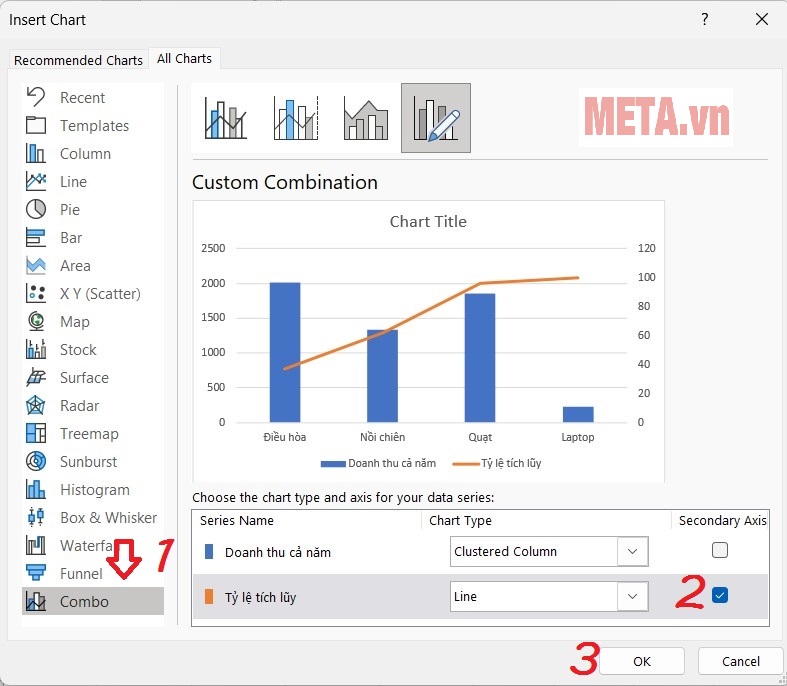The height and width of the screenshot is (686, 787).
Task: Select Combo chart category in list
Action: [x=84, y=602]
